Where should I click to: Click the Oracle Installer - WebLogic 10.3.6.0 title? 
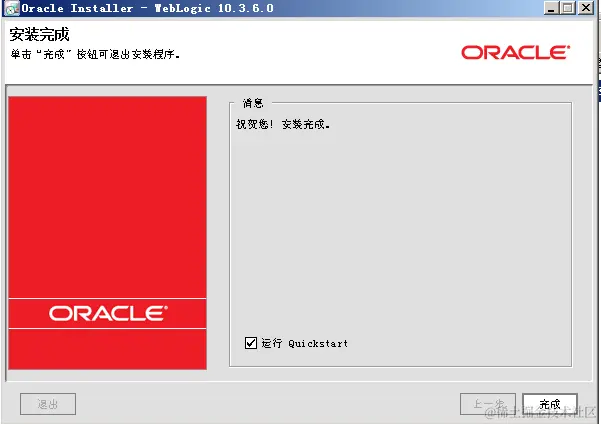coord(148,8)
